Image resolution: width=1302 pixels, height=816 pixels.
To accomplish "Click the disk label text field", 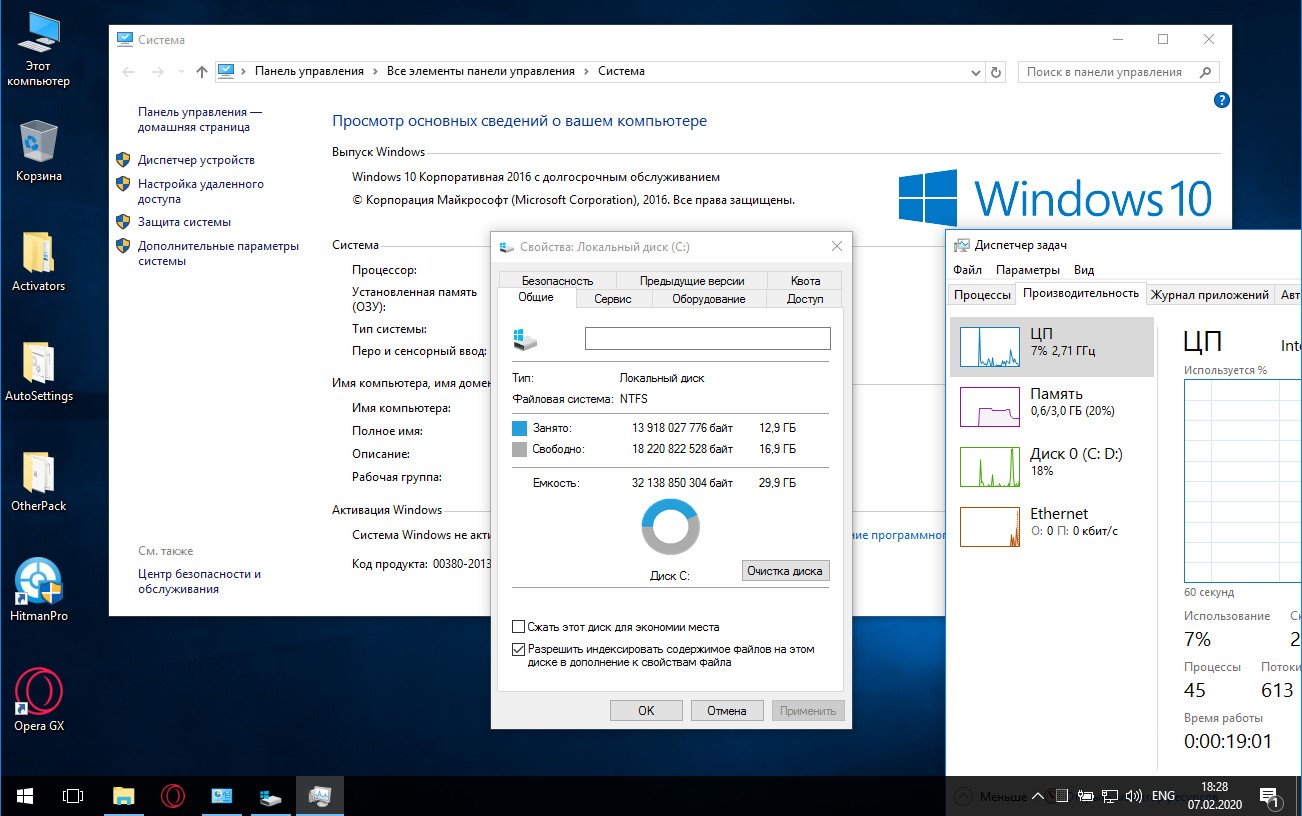I will click(x=707, y=338).
